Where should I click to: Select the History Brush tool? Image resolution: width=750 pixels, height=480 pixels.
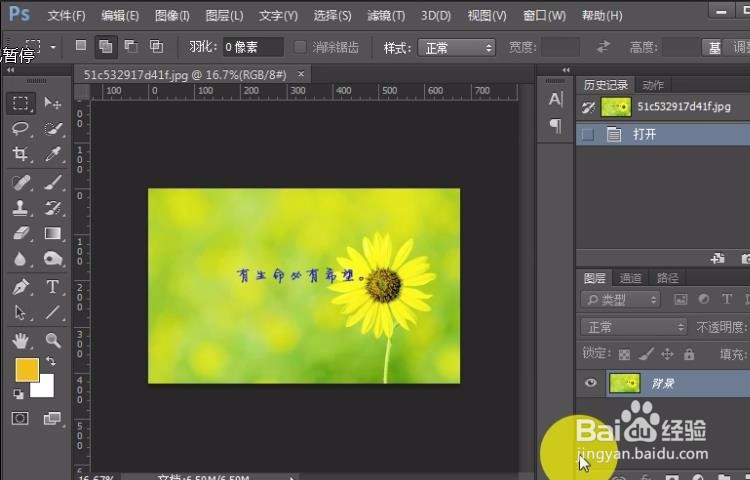click(53, 207)
